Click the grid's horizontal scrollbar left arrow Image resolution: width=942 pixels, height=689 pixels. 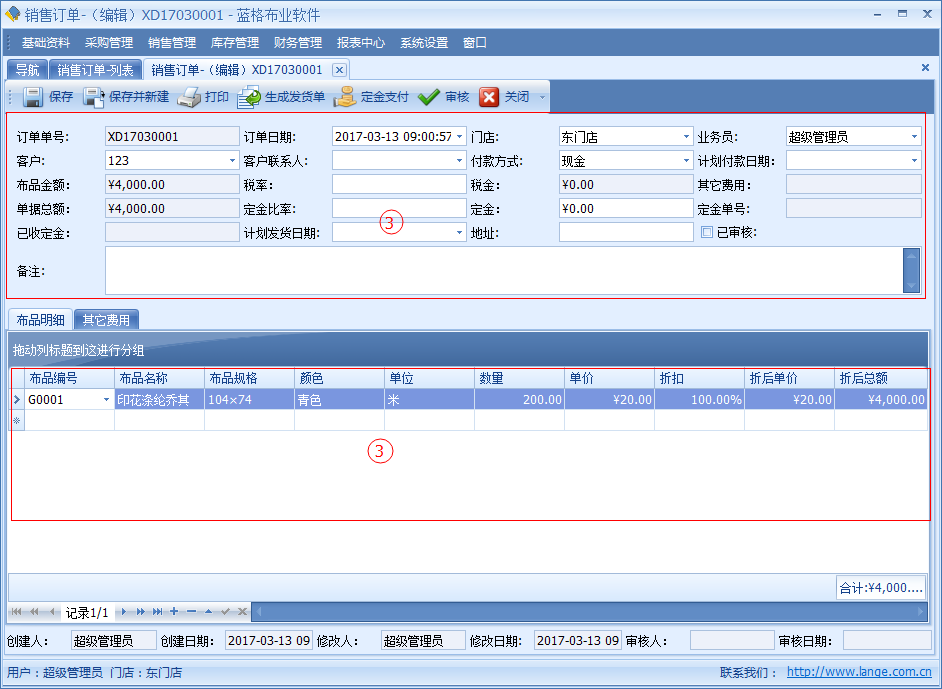[x=257, y=611]
